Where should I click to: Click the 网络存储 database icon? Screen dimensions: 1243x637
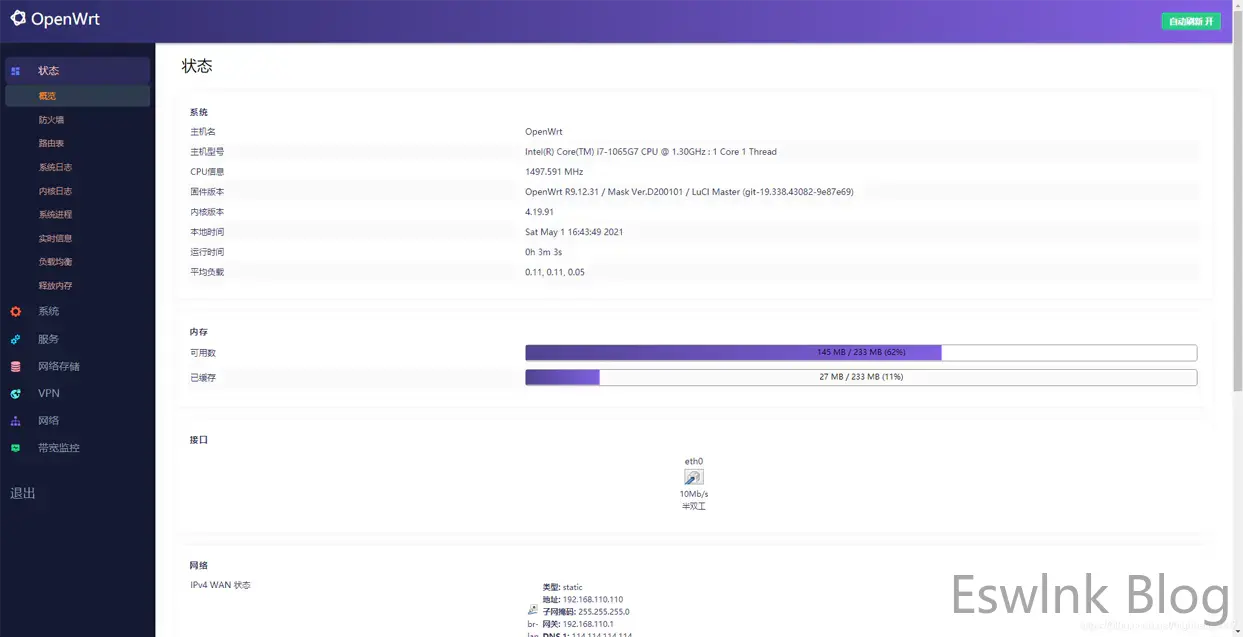(16, 367)
